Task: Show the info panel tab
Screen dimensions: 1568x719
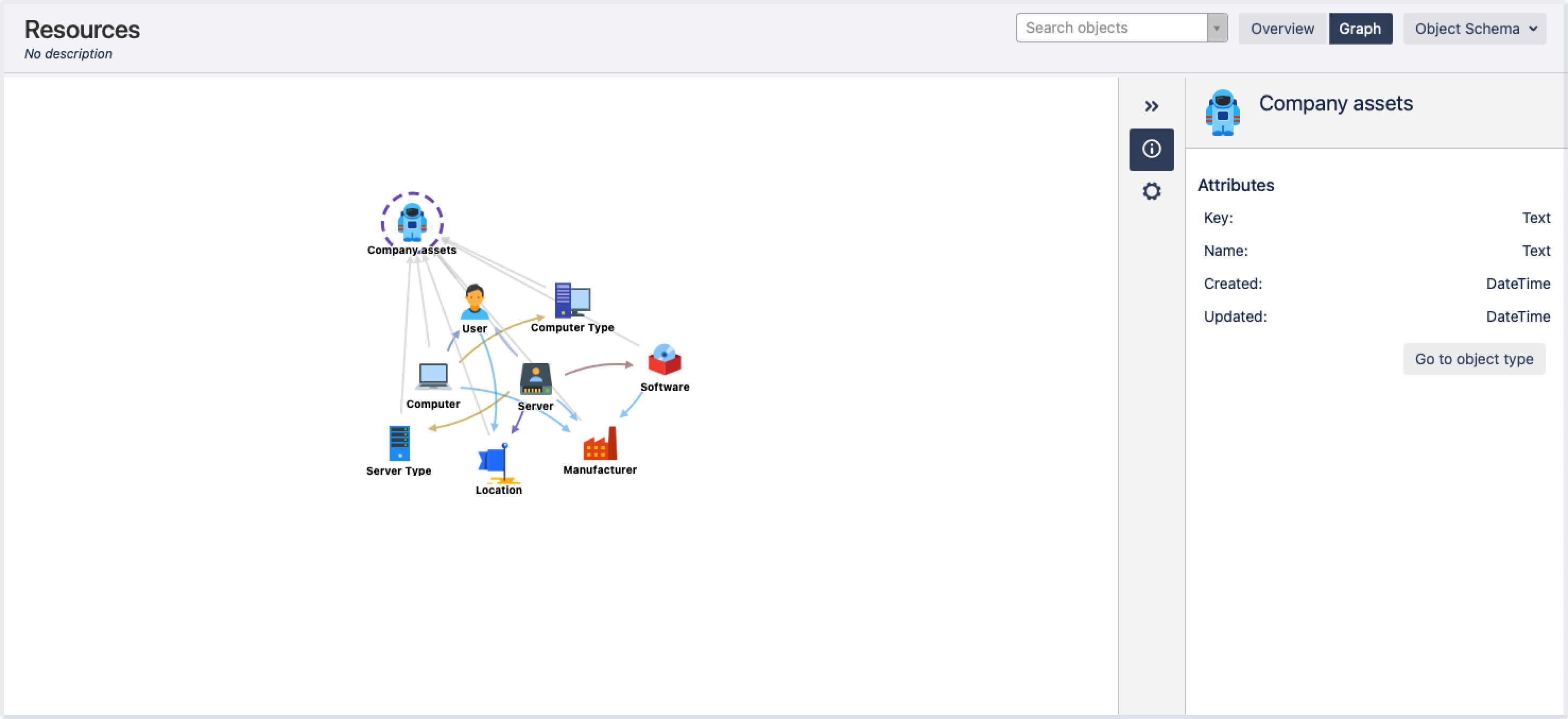Action: click(x=1151, y=149)
